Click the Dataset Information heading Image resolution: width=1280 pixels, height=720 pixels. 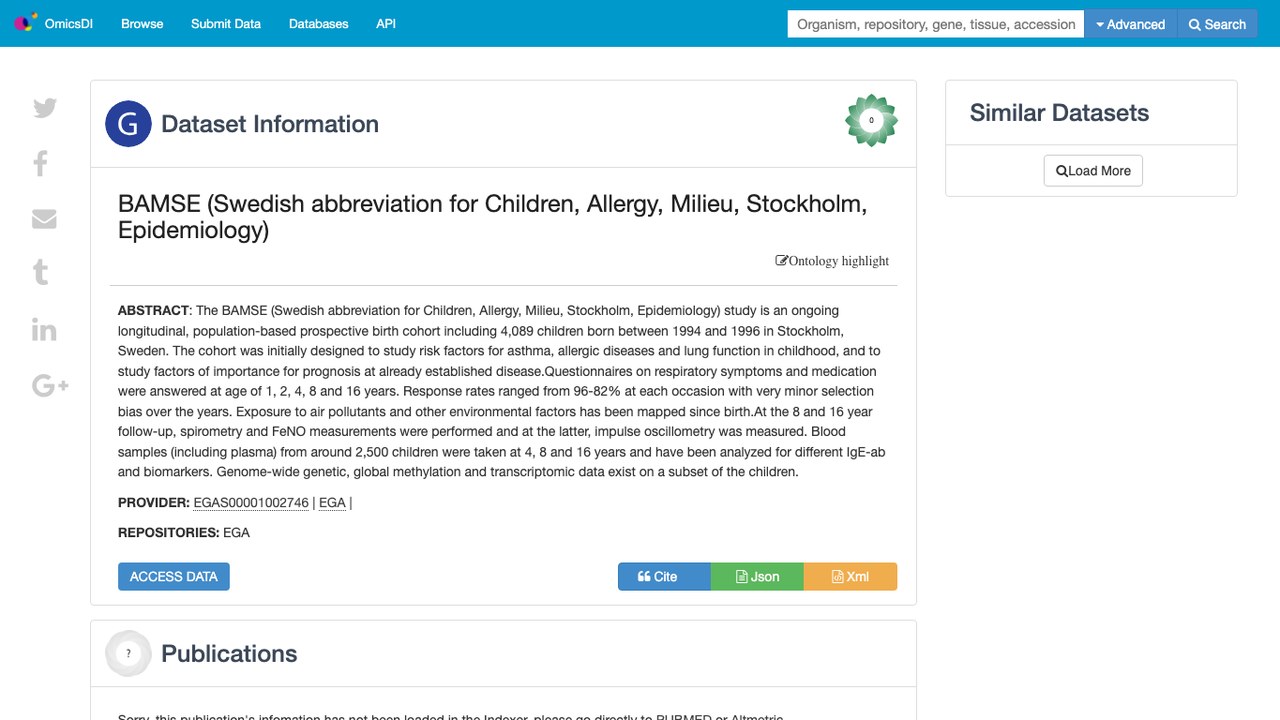click(x=270, y=124)
